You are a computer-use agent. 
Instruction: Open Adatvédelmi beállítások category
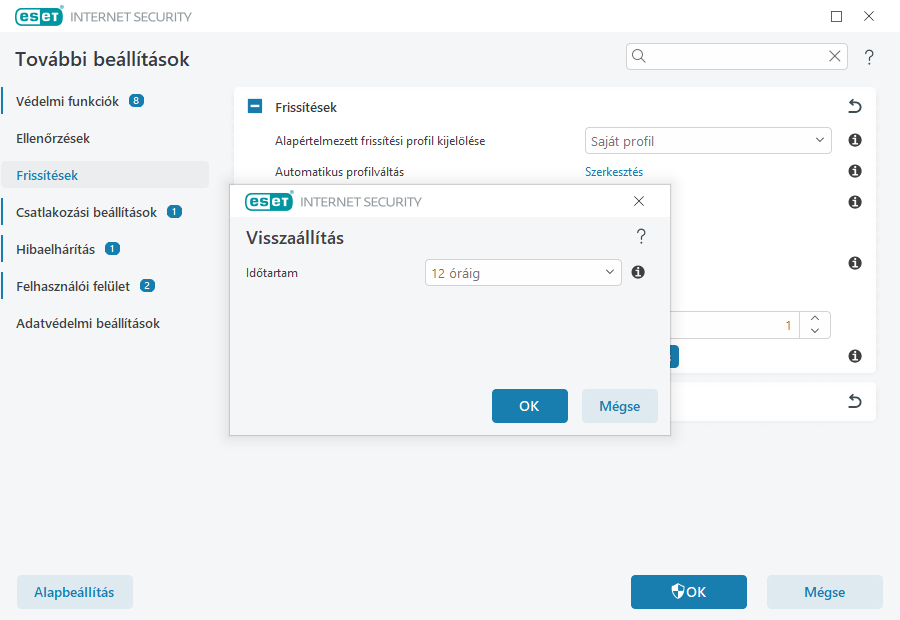click(x=88, y=323)
